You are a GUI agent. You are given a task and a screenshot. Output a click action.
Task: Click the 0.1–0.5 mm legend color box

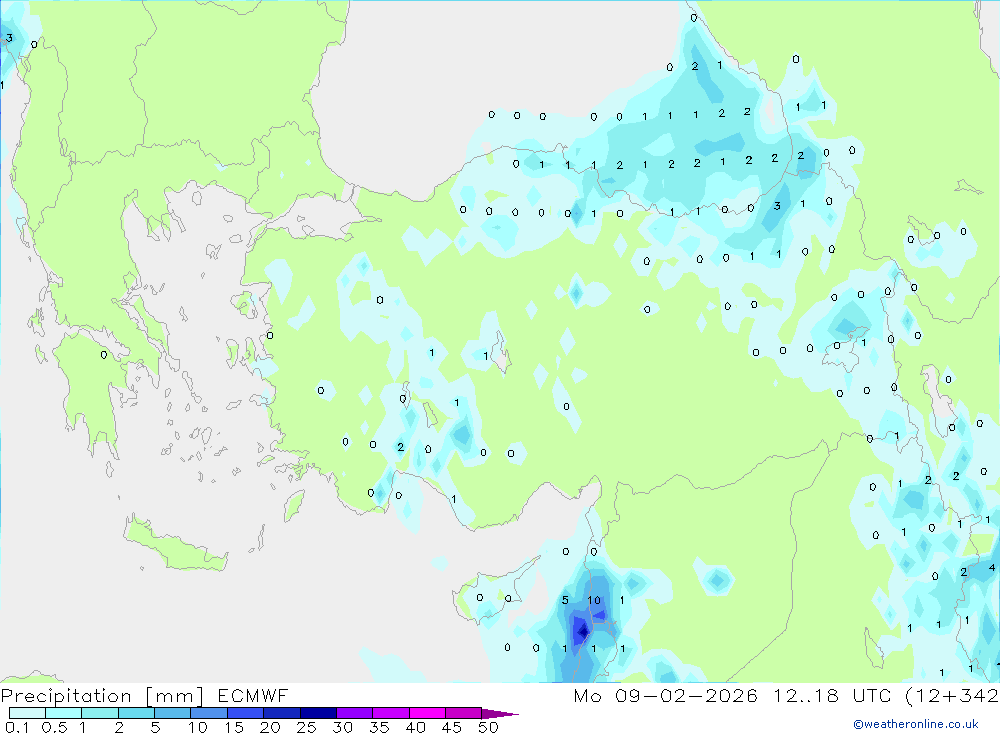pyautogui.click(x=27, y=713)
